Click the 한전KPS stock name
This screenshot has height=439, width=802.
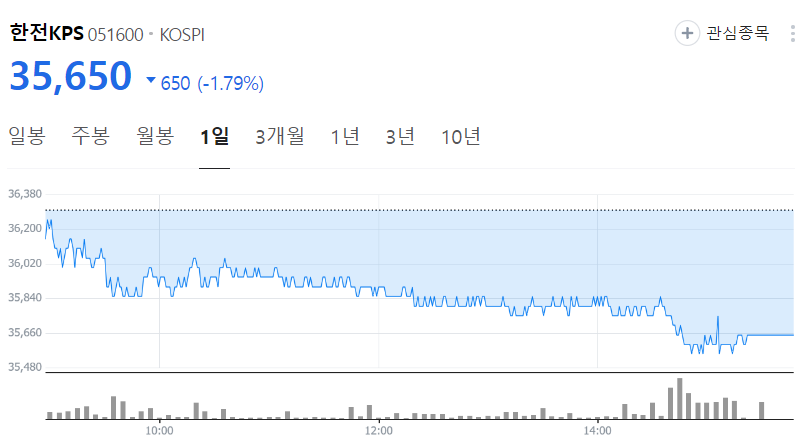coord(47,33)
